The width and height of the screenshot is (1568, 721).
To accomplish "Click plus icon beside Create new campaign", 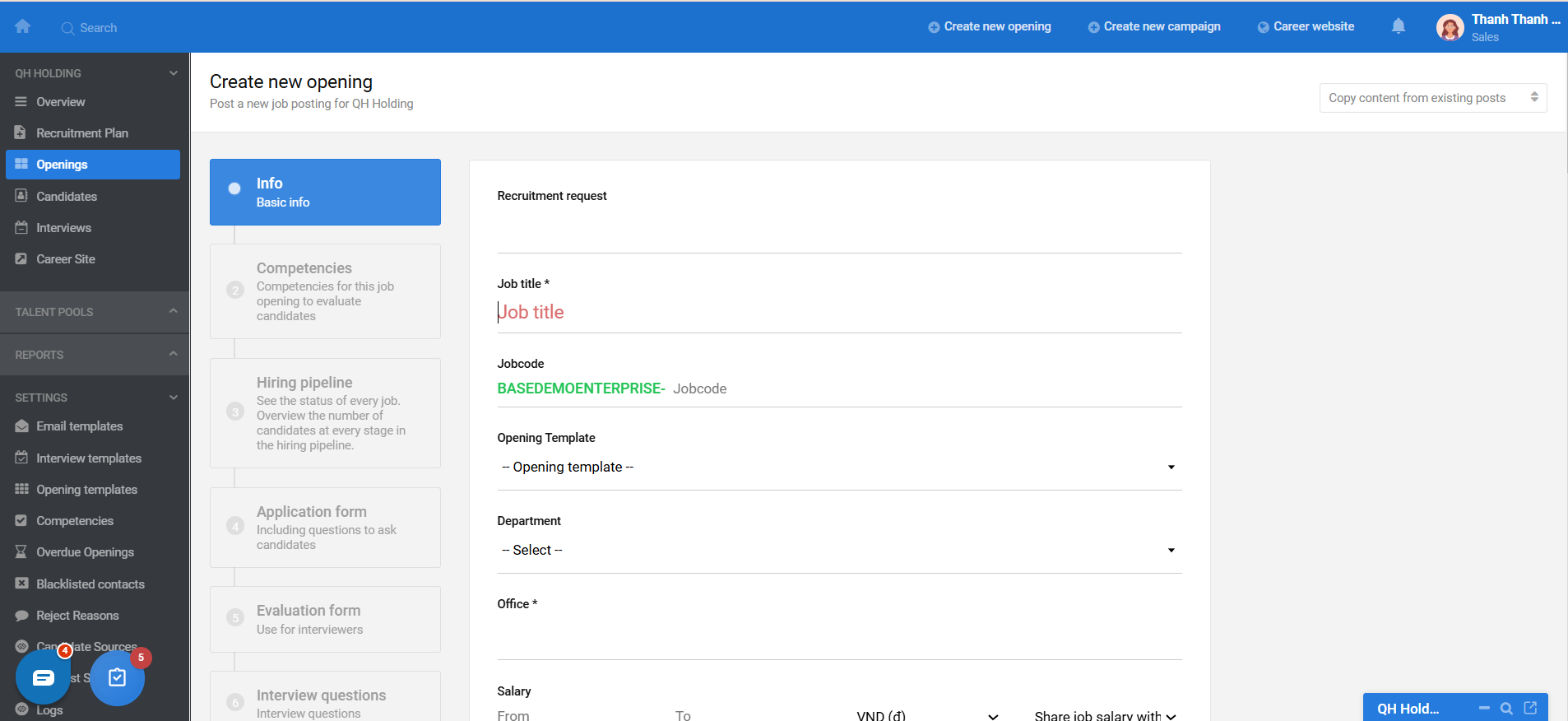I will click(x=1093, y=27).
